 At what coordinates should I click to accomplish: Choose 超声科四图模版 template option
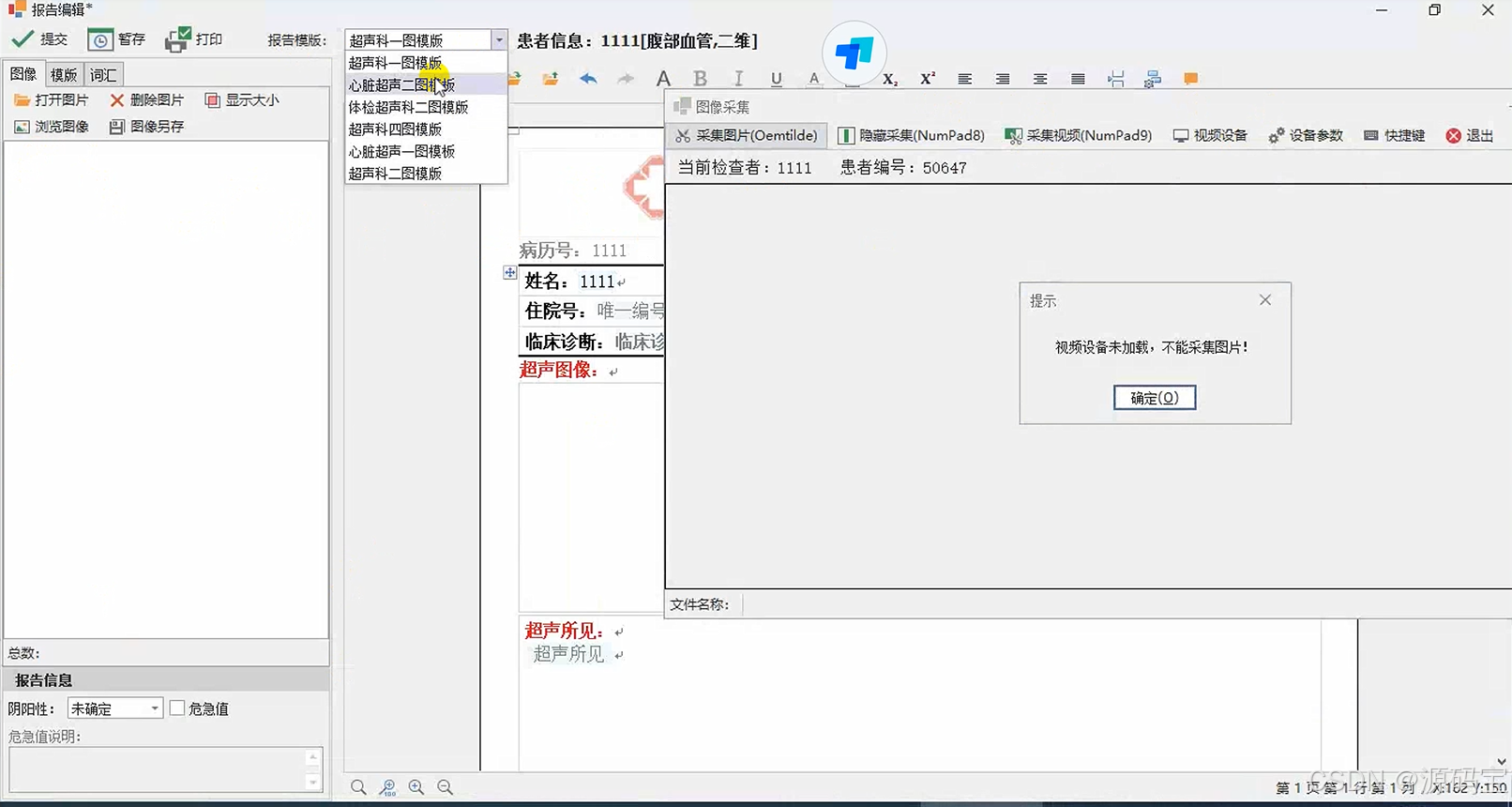click(426, 129)
